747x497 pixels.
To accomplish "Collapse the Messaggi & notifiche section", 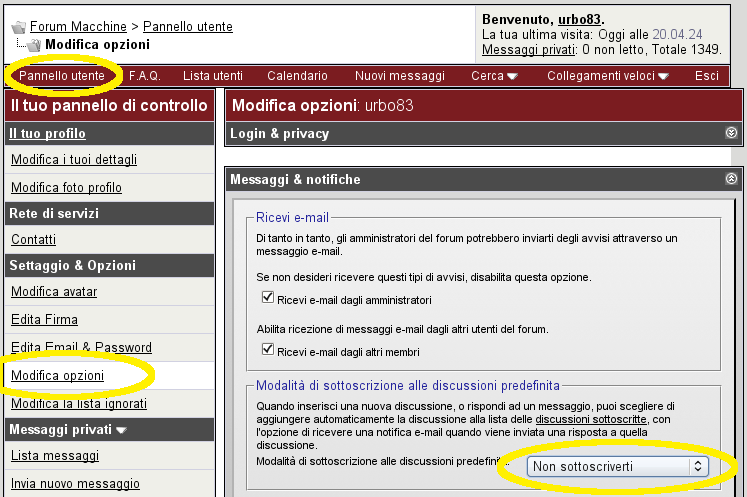I will [731, 179].
